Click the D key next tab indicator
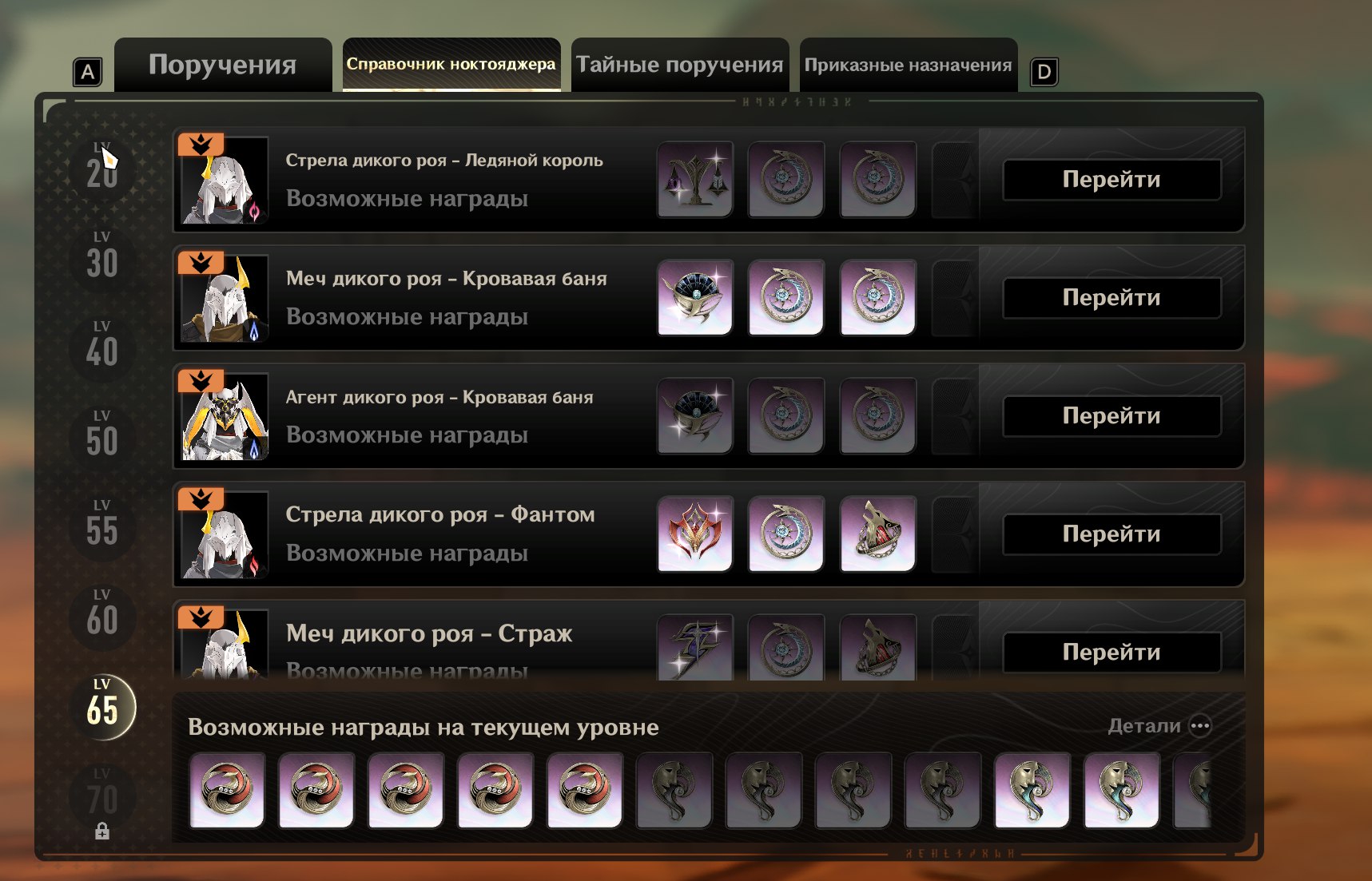This screenshot has width=1372, height=881. pyautogui.click(x=1044, y=72)
